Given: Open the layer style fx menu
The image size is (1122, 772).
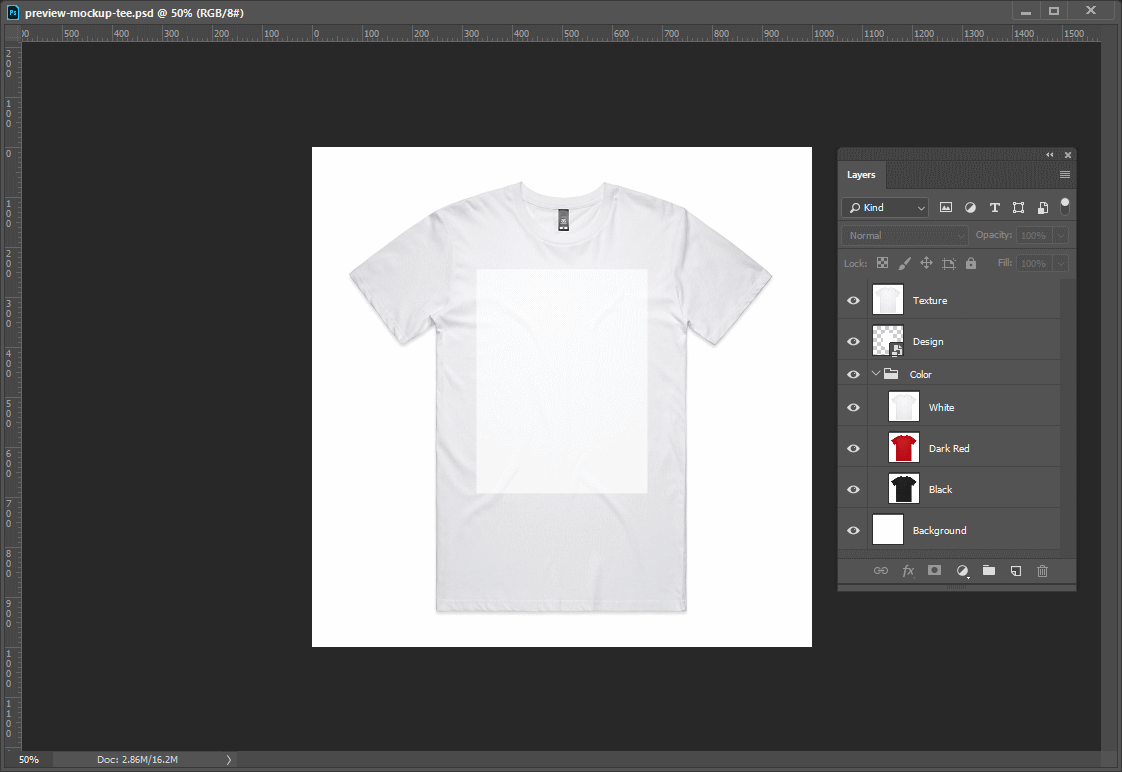Looking at the screenshot, I should point(908,570).
